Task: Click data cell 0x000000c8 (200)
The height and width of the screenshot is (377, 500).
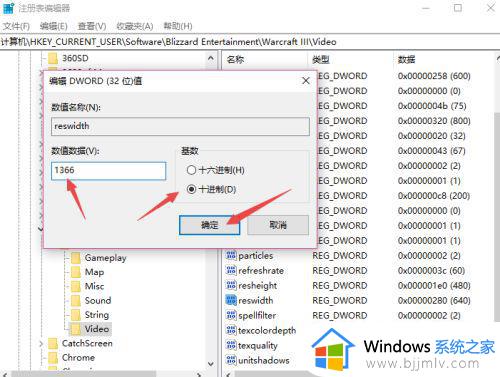Action: click(434, 196)
